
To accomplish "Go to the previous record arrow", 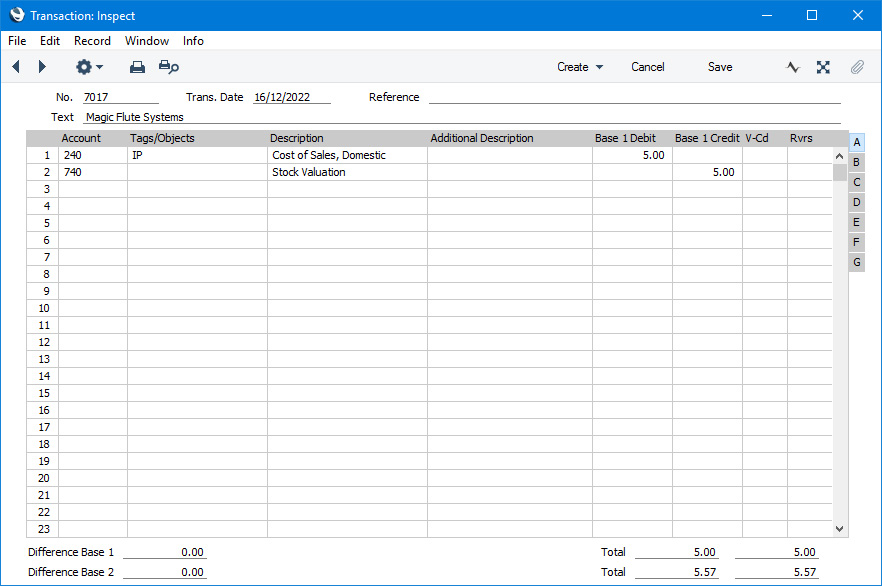I will 16,67.
